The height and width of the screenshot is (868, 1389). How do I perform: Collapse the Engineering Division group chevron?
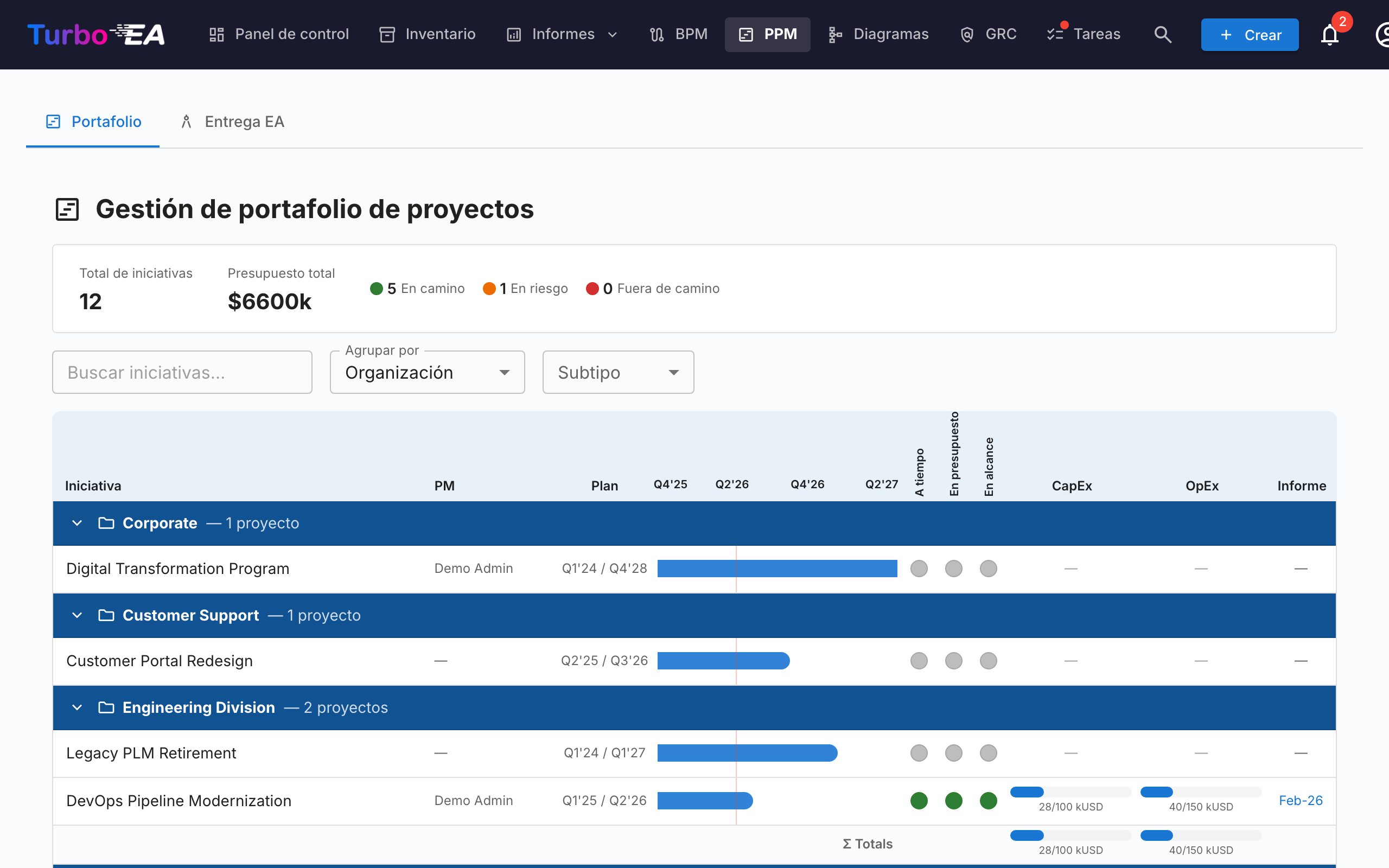(x=77, y=707)
